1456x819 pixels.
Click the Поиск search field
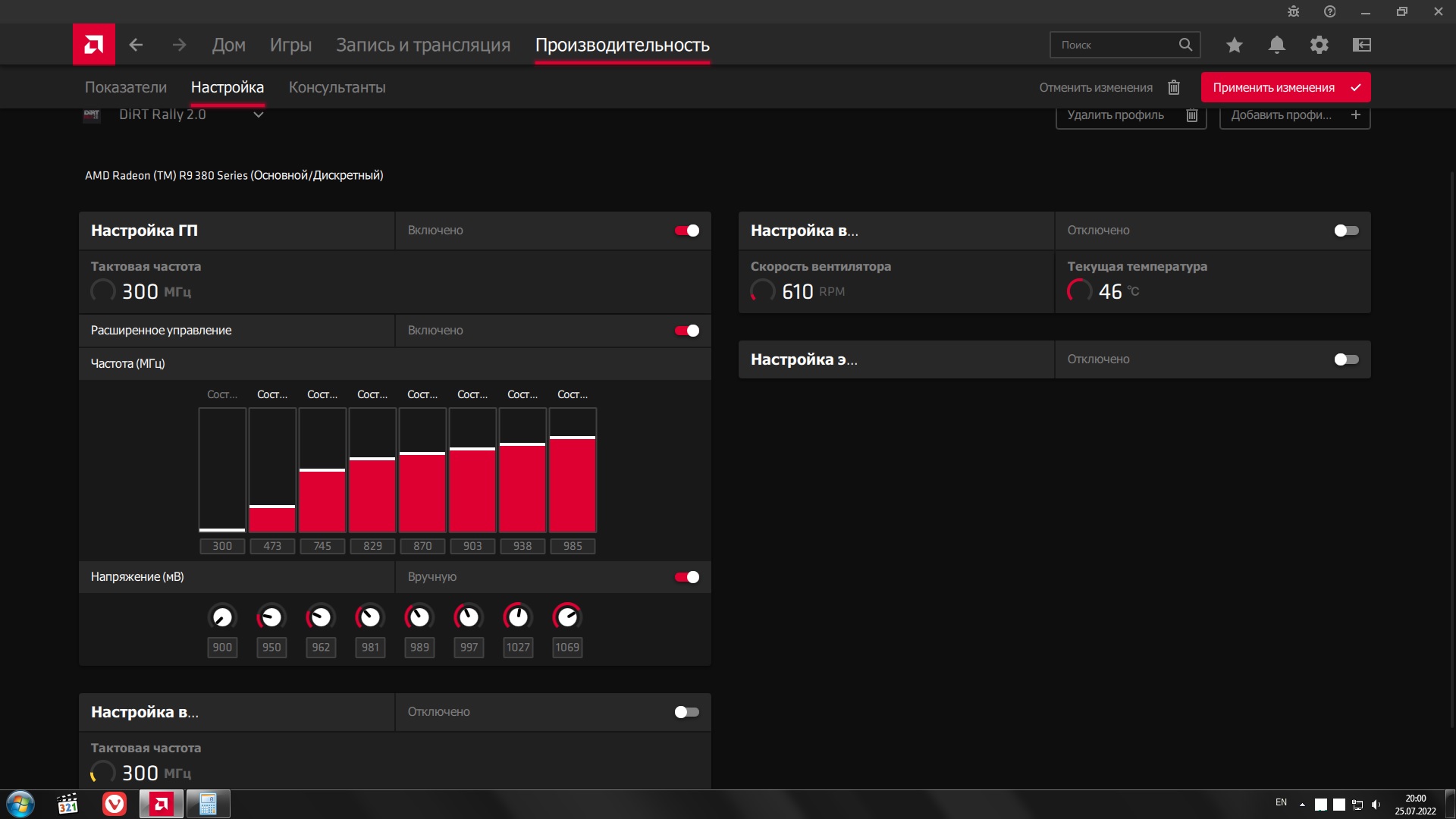coord(1115,45)
